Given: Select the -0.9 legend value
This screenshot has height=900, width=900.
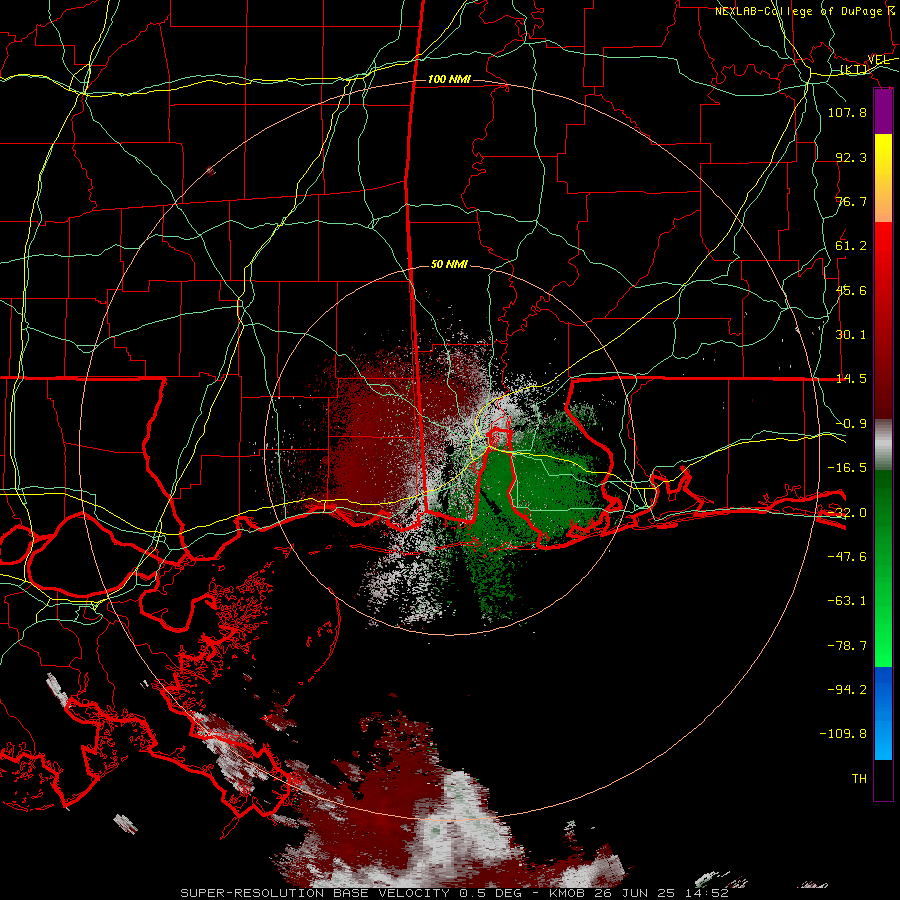Looking at the screenshot, I should pyautogui.click(x=851, y=424).
